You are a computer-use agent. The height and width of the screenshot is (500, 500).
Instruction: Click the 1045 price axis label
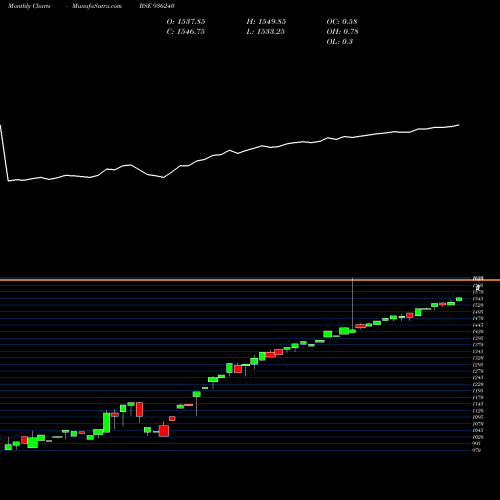click(x=478, y=430)
